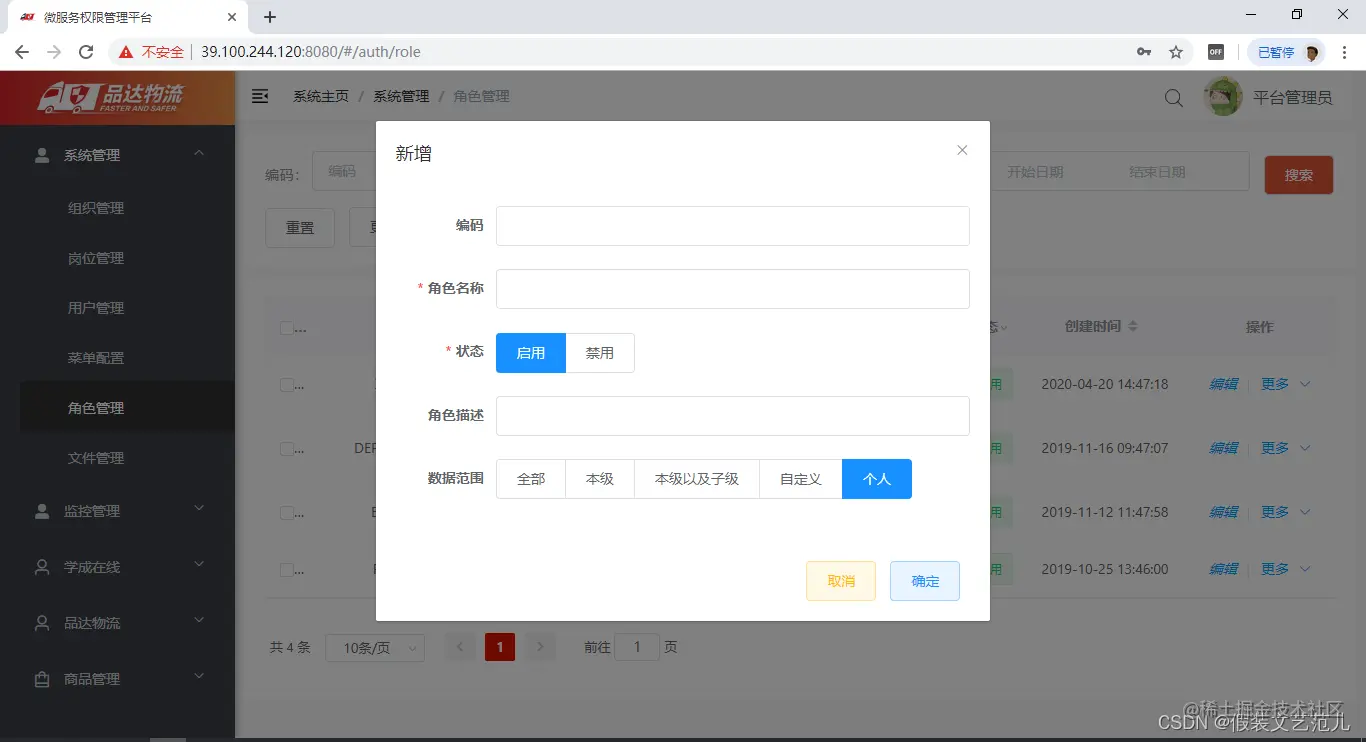Screen dimensions: 1366x742
Task: Click the 编码 input field in the dialog
Action: pos(732,225)
